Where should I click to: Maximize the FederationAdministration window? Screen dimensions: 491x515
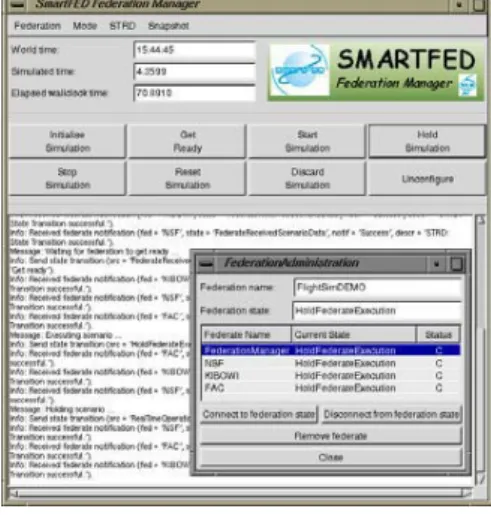click(x=456, y=264)
